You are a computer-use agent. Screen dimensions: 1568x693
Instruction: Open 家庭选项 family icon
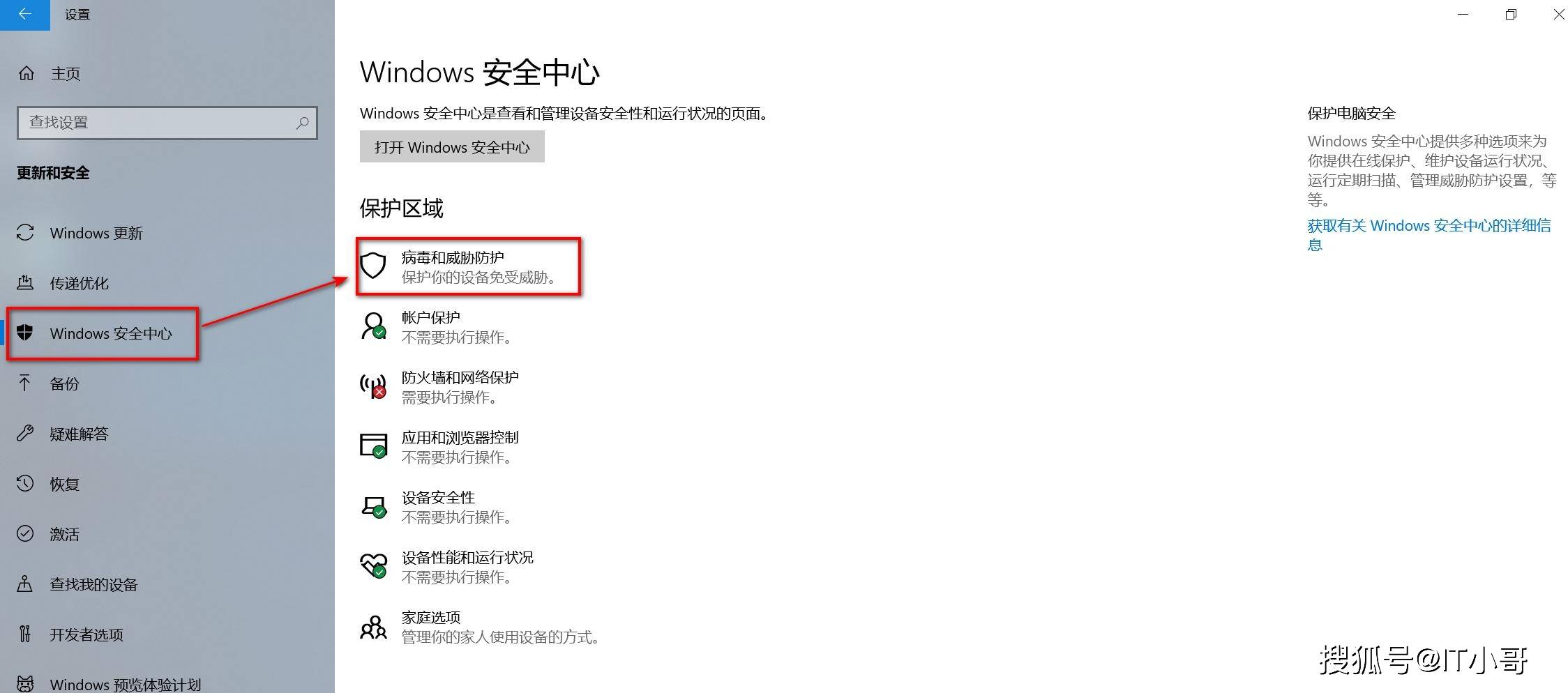tap(373, 627)
